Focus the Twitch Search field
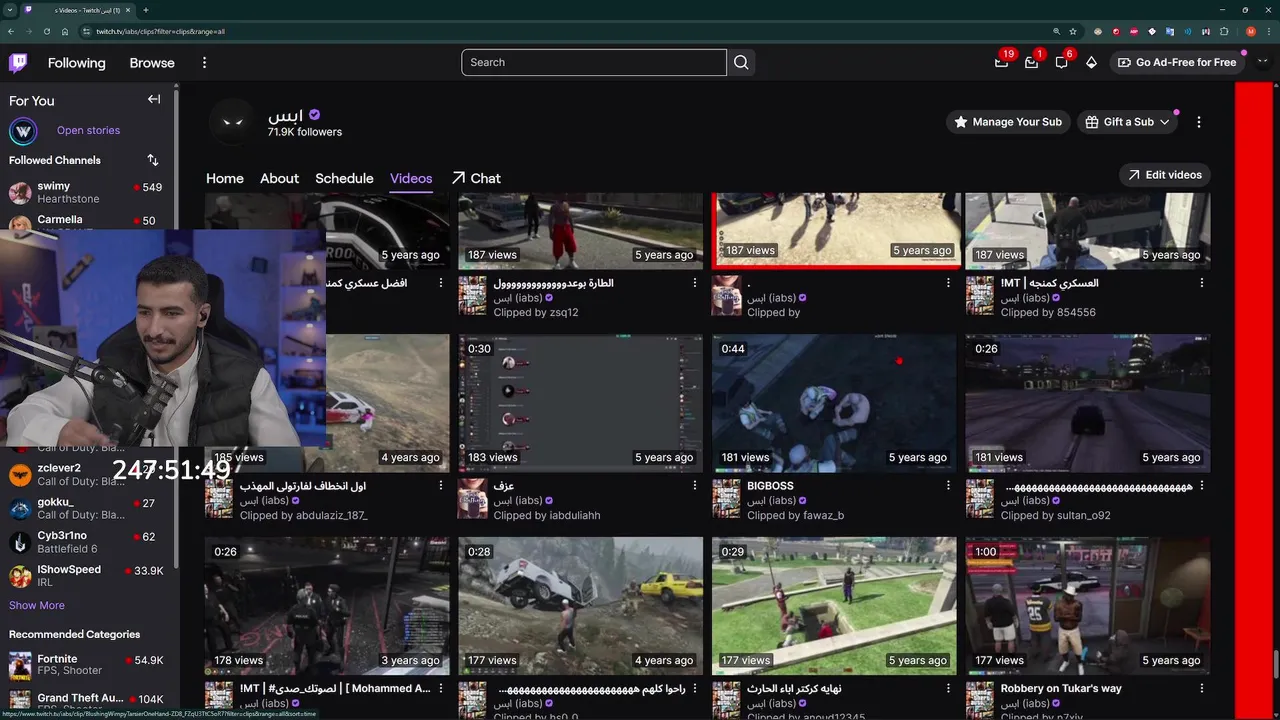 tap(594, 62)
